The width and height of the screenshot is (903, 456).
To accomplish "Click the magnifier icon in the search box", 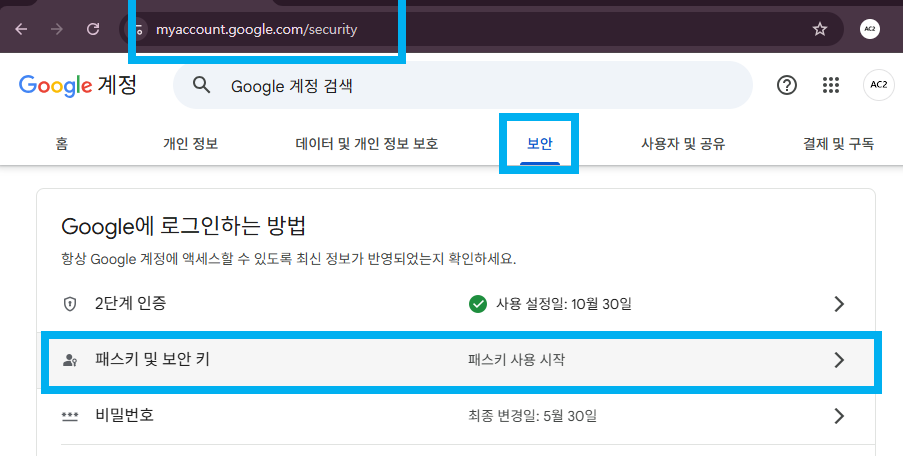I will [201, 85].
